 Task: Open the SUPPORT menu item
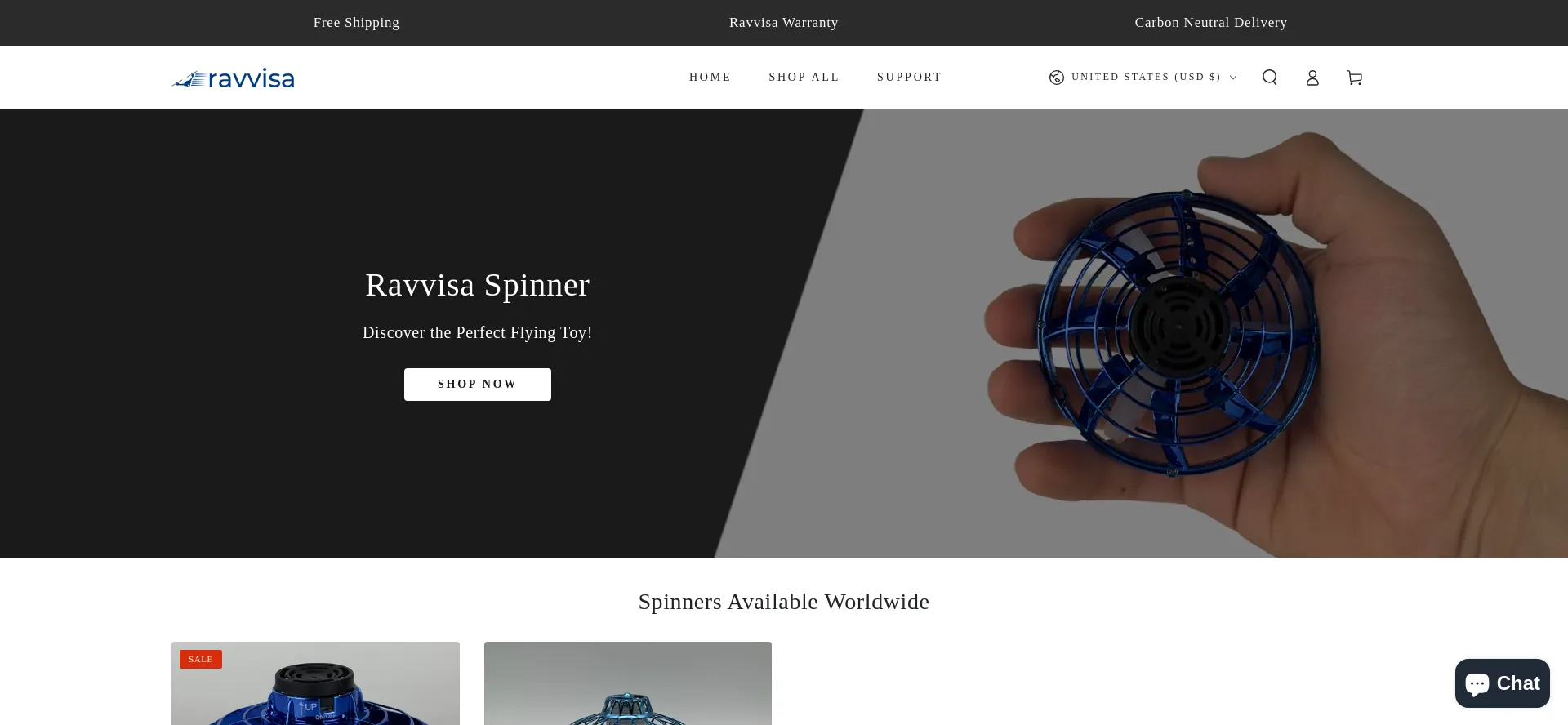[x=909, y=78]
